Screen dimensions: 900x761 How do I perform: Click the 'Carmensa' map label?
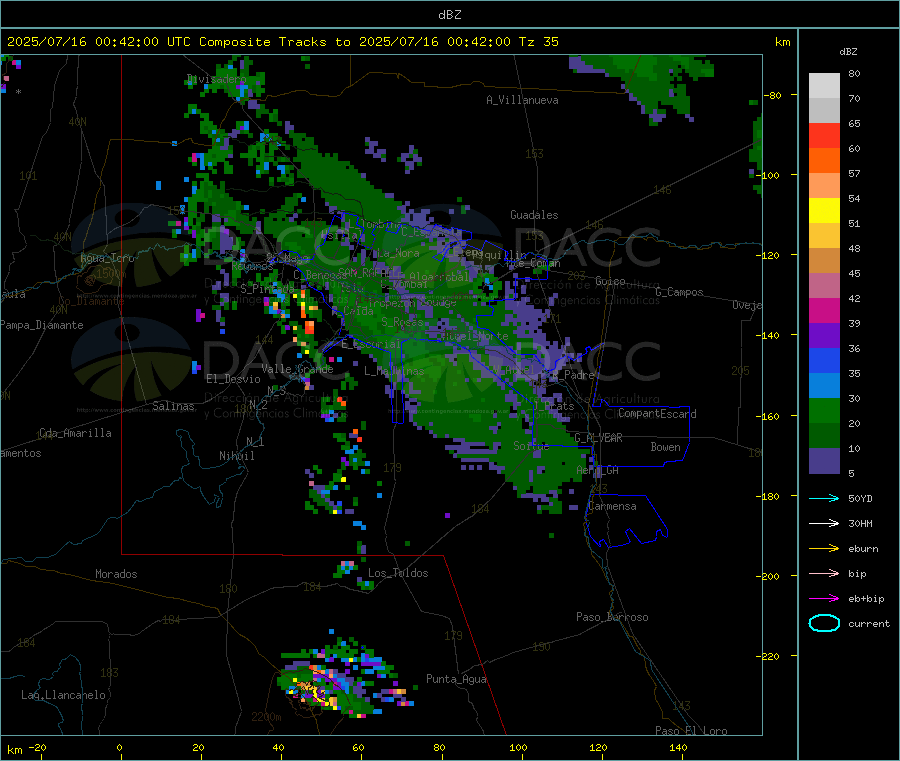pyautogui.click(x=612, y=506)
